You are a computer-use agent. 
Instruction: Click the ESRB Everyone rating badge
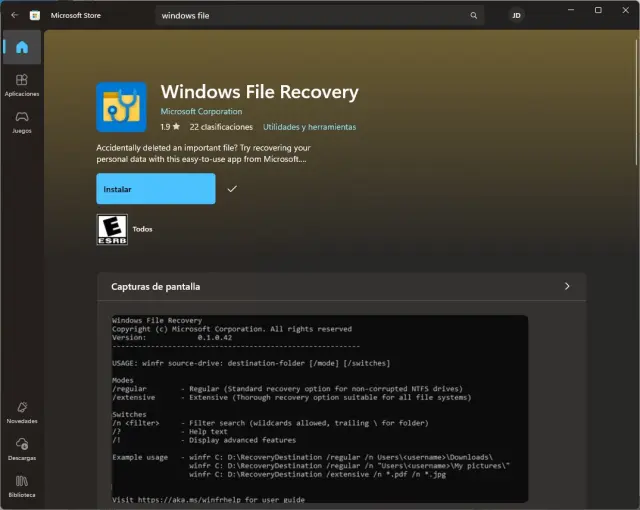112,229
